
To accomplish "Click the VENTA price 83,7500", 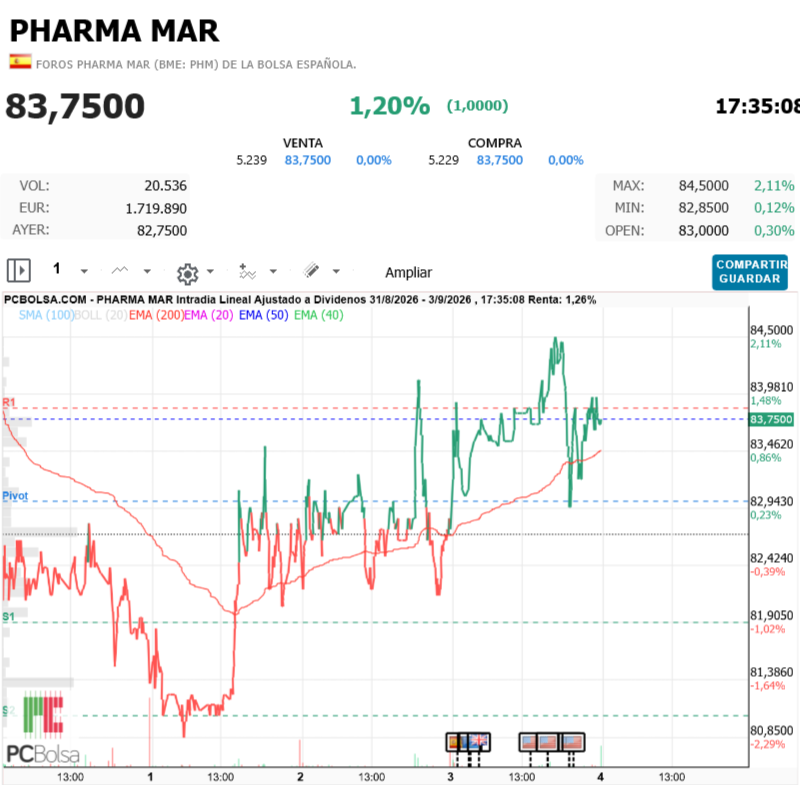I will pyautogui.click(x=308, y=160).
